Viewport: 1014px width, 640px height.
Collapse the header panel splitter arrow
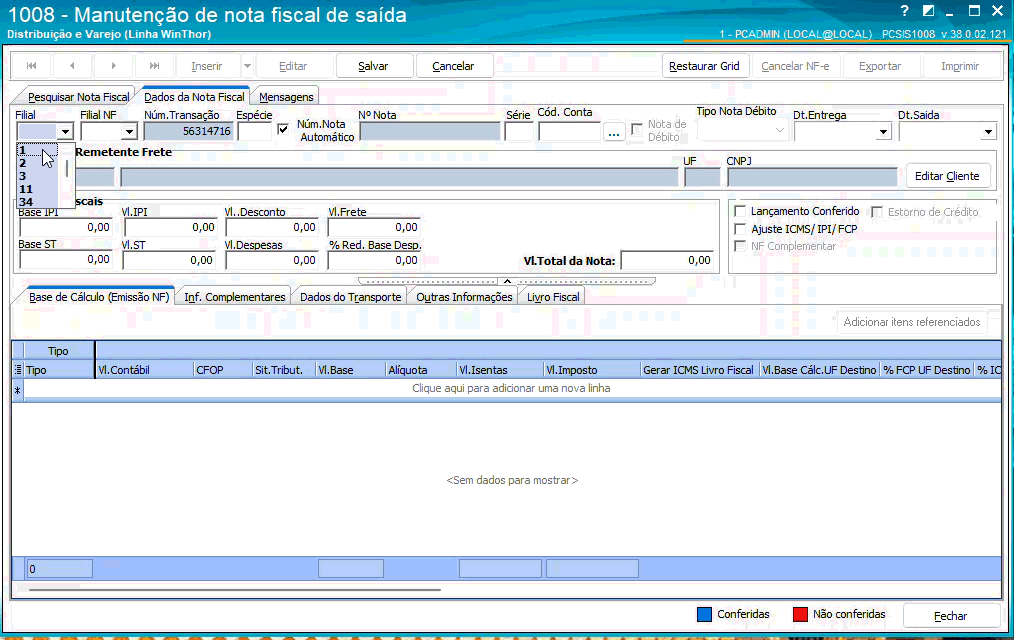(x=508, y=281)
